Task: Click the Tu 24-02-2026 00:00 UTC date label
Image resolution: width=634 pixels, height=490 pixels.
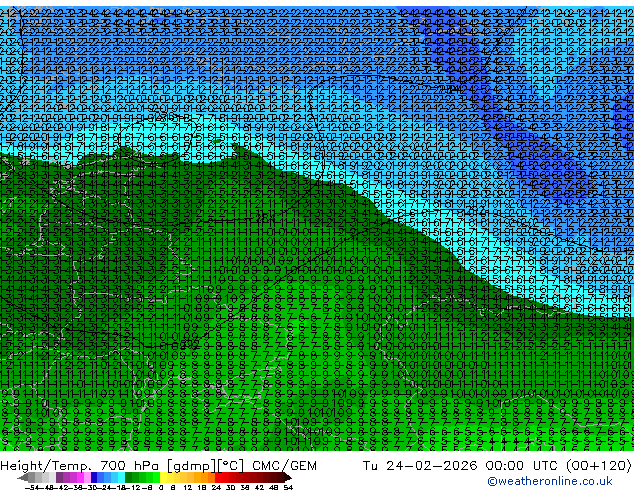Action: tap(461, 466)
